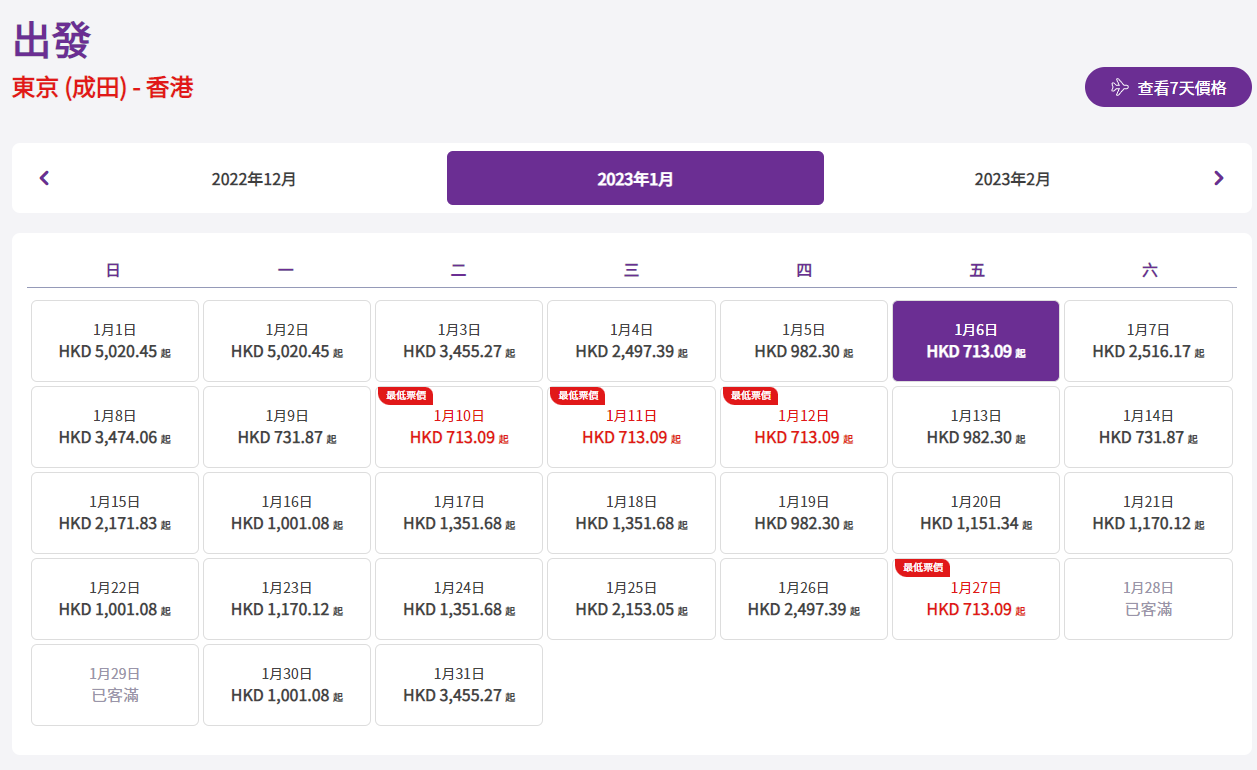Image resolution: width=1257 pixels, height=770 pixels.
Task: Click the airplane icon in 查看7天價格 button
Action: tap(1119, 88)
